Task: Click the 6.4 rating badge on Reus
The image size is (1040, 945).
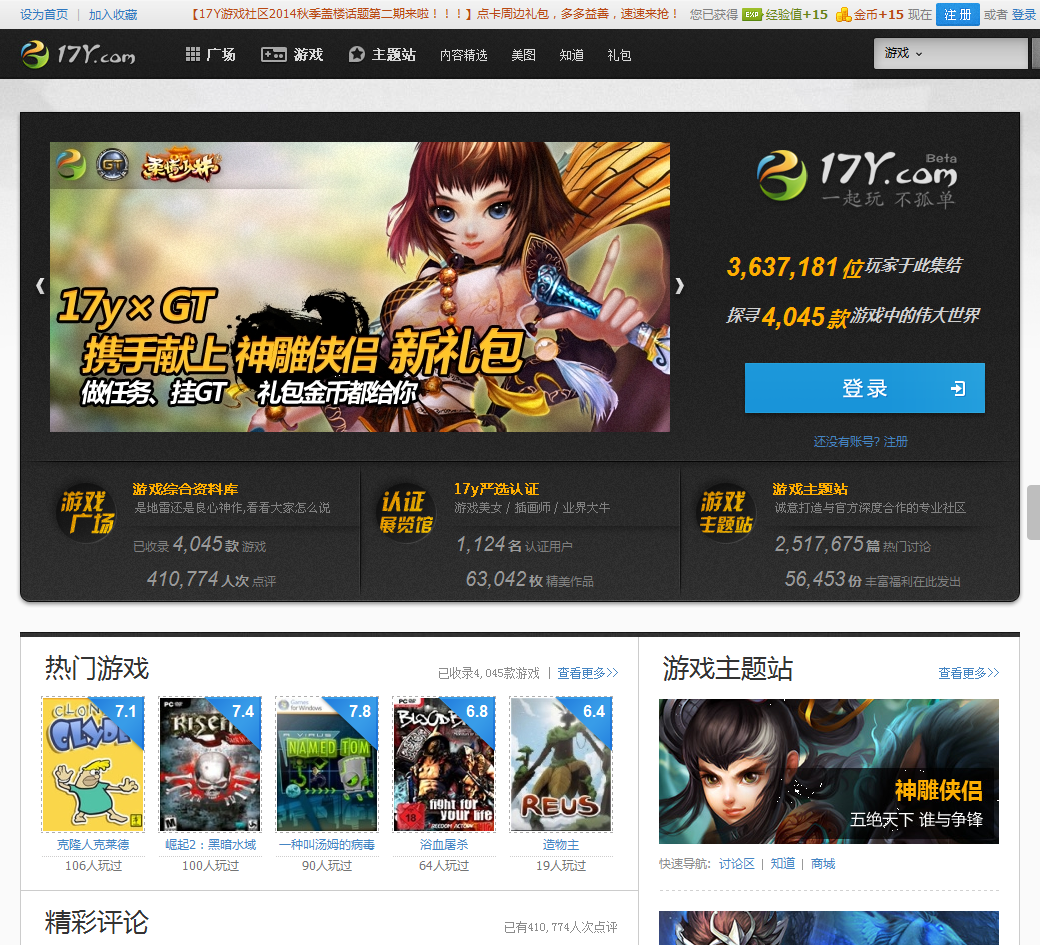Action: [x=594, y=712]
